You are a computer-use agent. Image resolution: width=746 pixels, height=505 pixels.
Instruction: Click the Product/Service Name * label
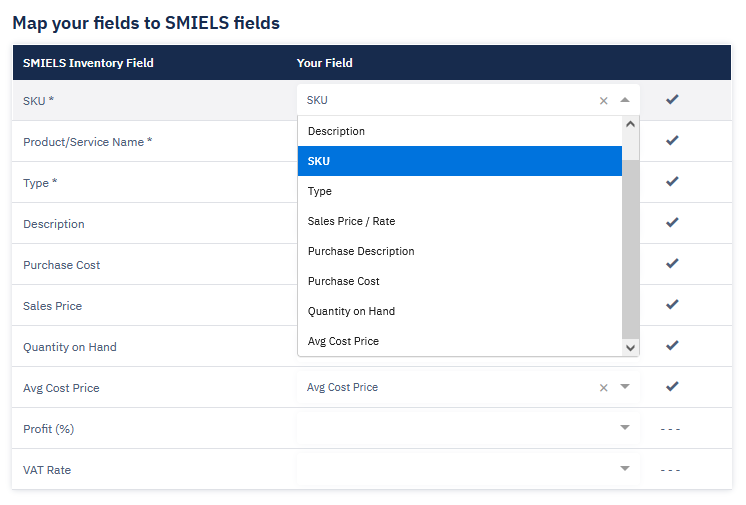[x=88, y=142]
